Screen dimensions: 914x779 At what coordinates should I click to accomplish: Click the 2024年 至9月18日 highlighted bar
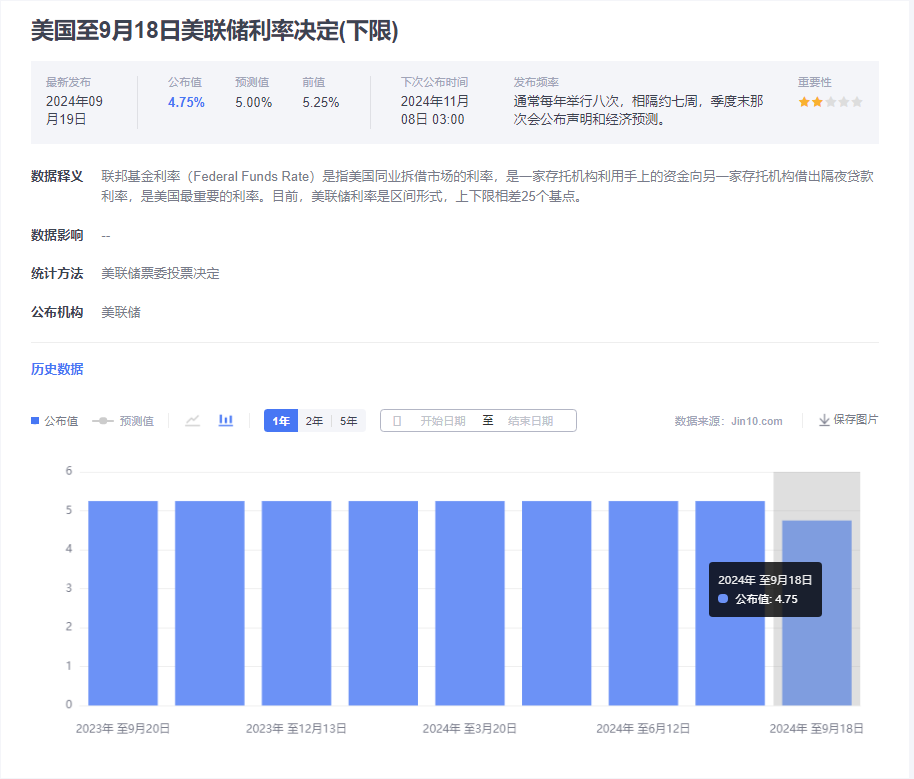click(x=816, y=612)
